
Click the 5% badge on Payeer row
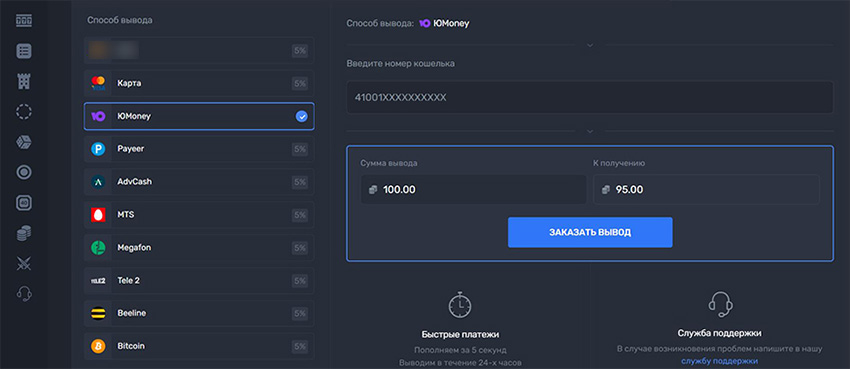point(300,149)
